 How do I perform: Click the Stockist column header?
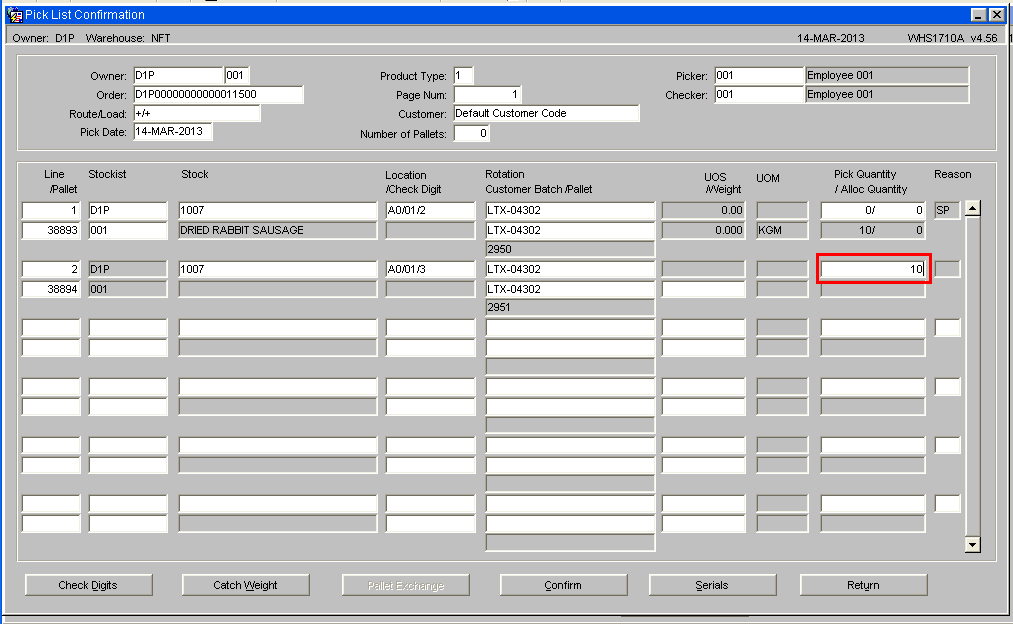107,174
